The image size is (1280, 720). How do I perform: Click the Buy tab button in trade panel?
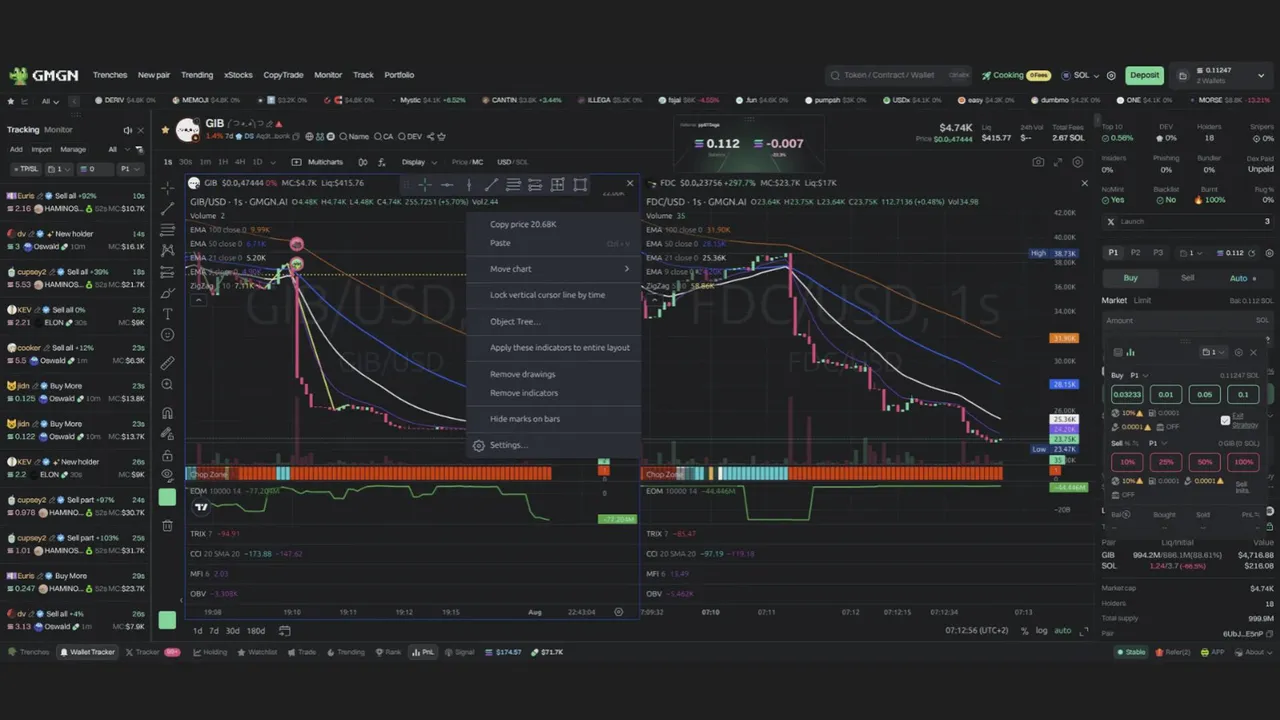pyautogui.click(x=1131, y=278)
